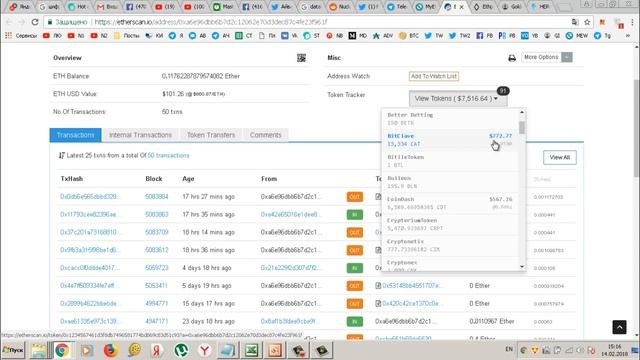The height and width of the screenshot is (360, 640).
Task: Go back with browser back arrow
Action: [x=9, y=22]
